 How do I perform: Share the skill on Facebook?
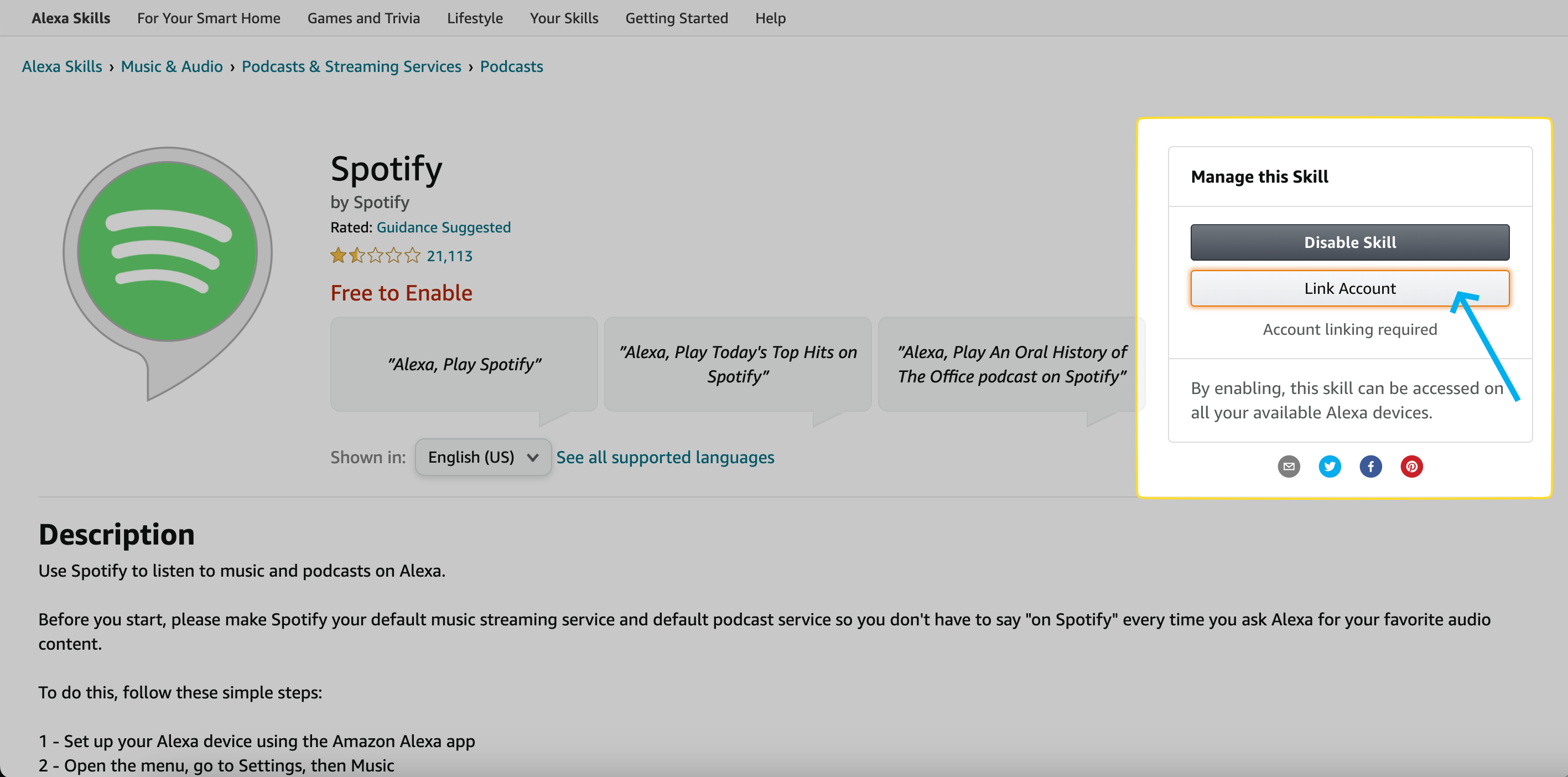[1370, 467]
